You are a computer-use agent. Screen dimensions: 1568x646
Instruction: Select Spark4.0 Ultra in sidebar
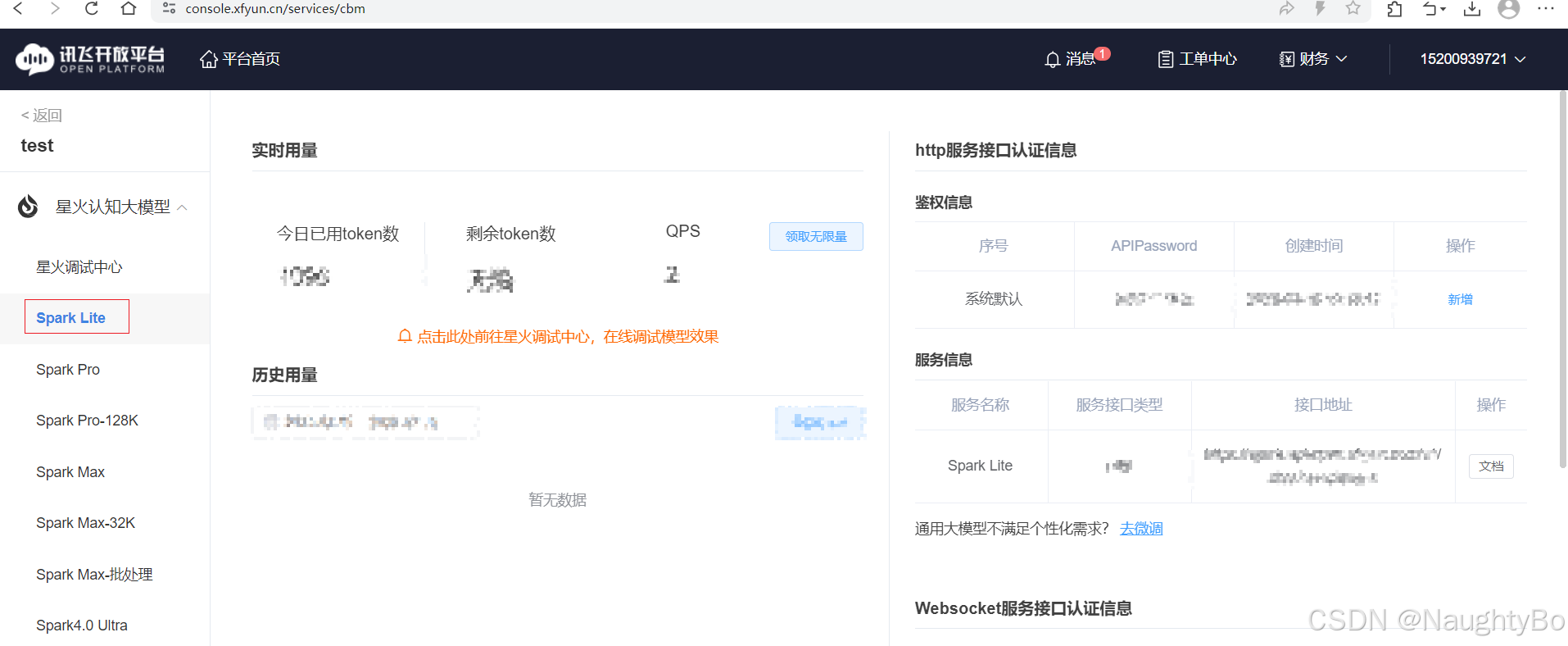pos(82,626)
